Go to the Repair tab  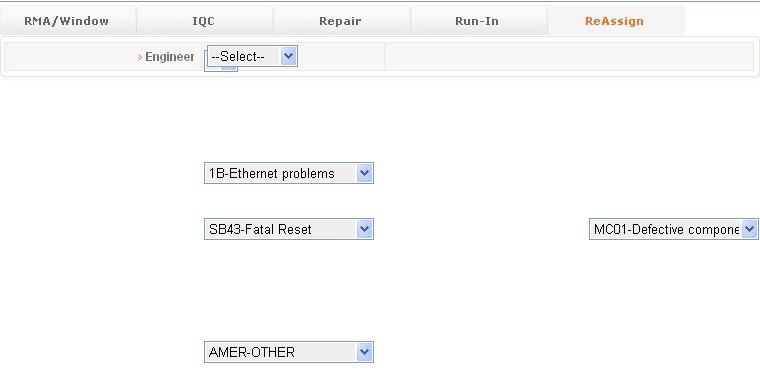pyautogui.click(x=340, y=21)
